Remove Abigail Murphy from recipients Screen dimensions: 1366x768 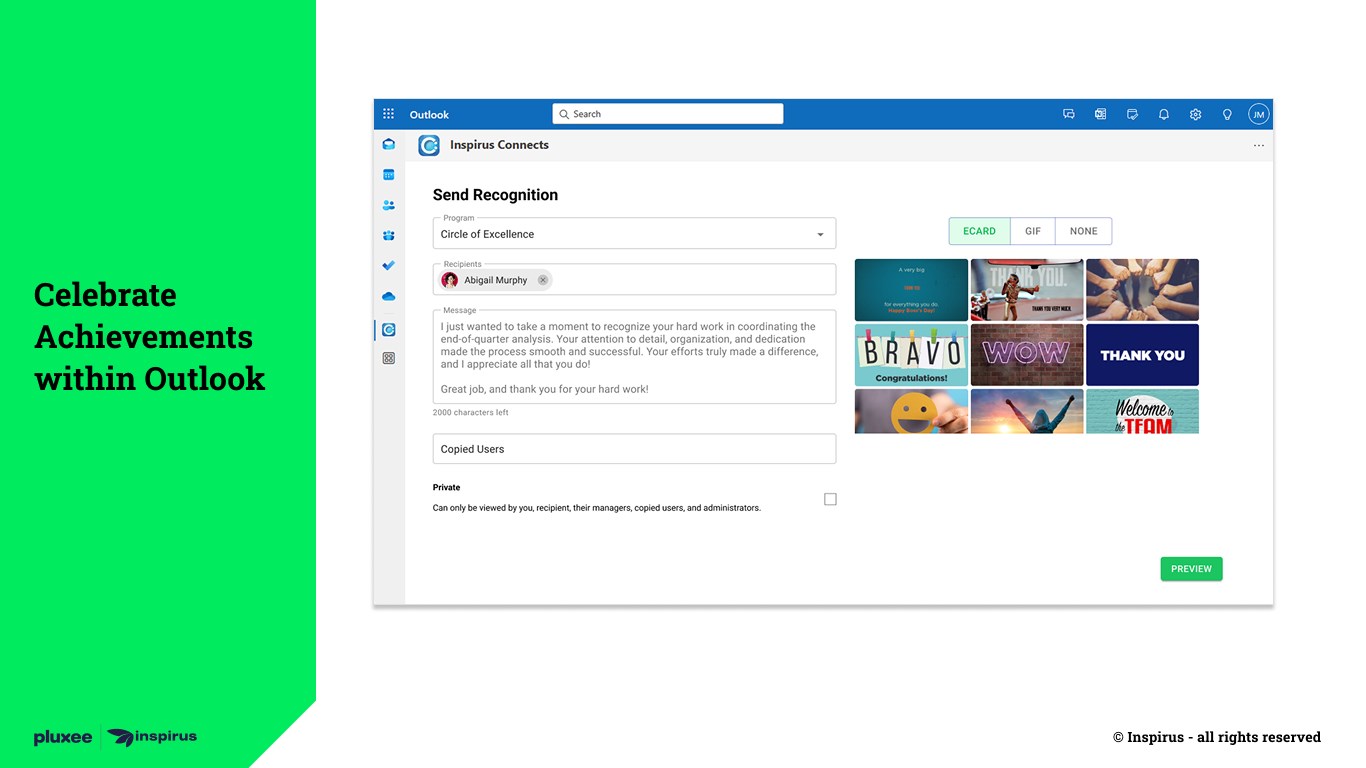(x=543, y=280)
